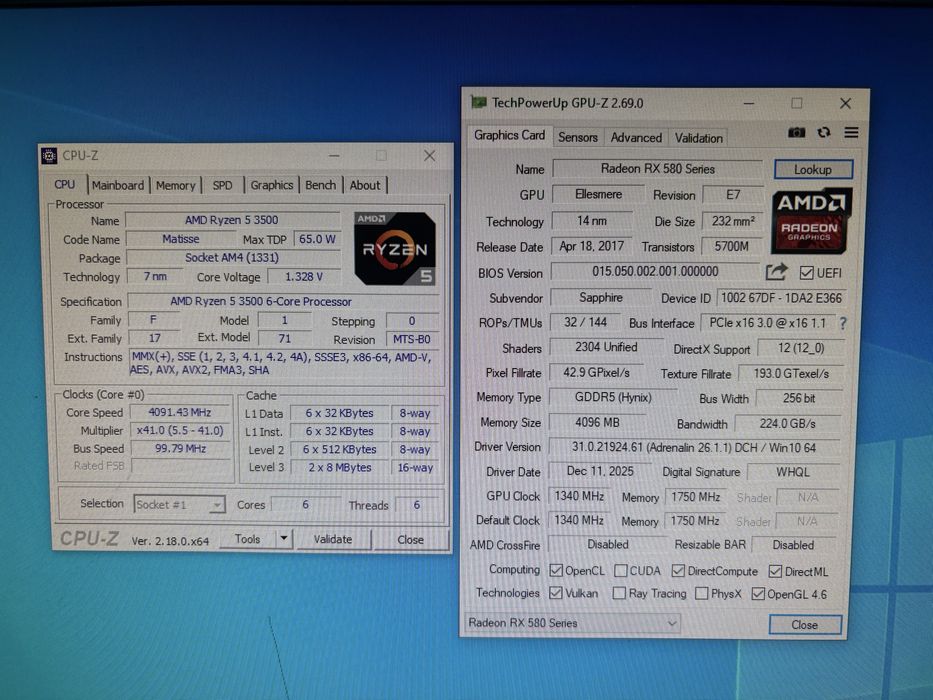Open the GPU-Z hamburger menu

851,132
